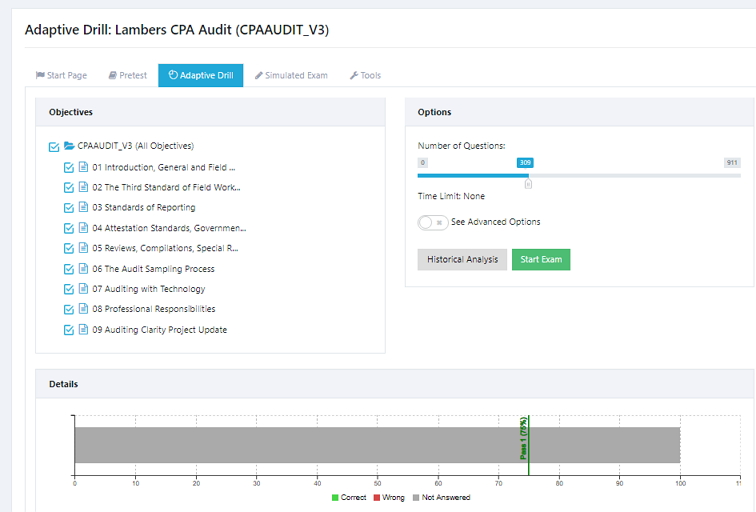Select 03 Standards of Reporting label
Image resolution: width=756 pixels, height=512 pixels.
tap(144, 208)
